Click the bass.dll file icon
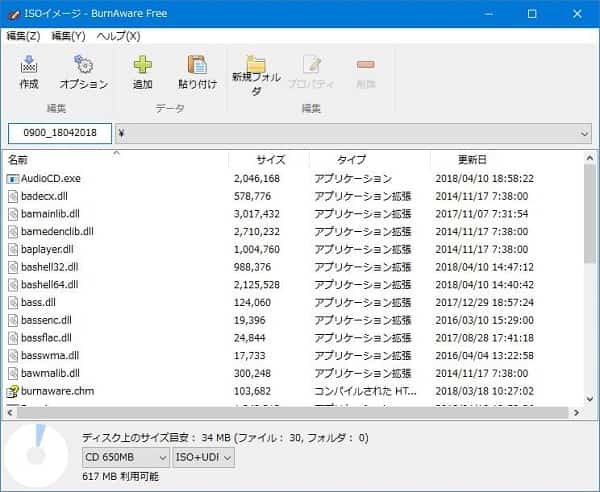 tap(13, 303)
